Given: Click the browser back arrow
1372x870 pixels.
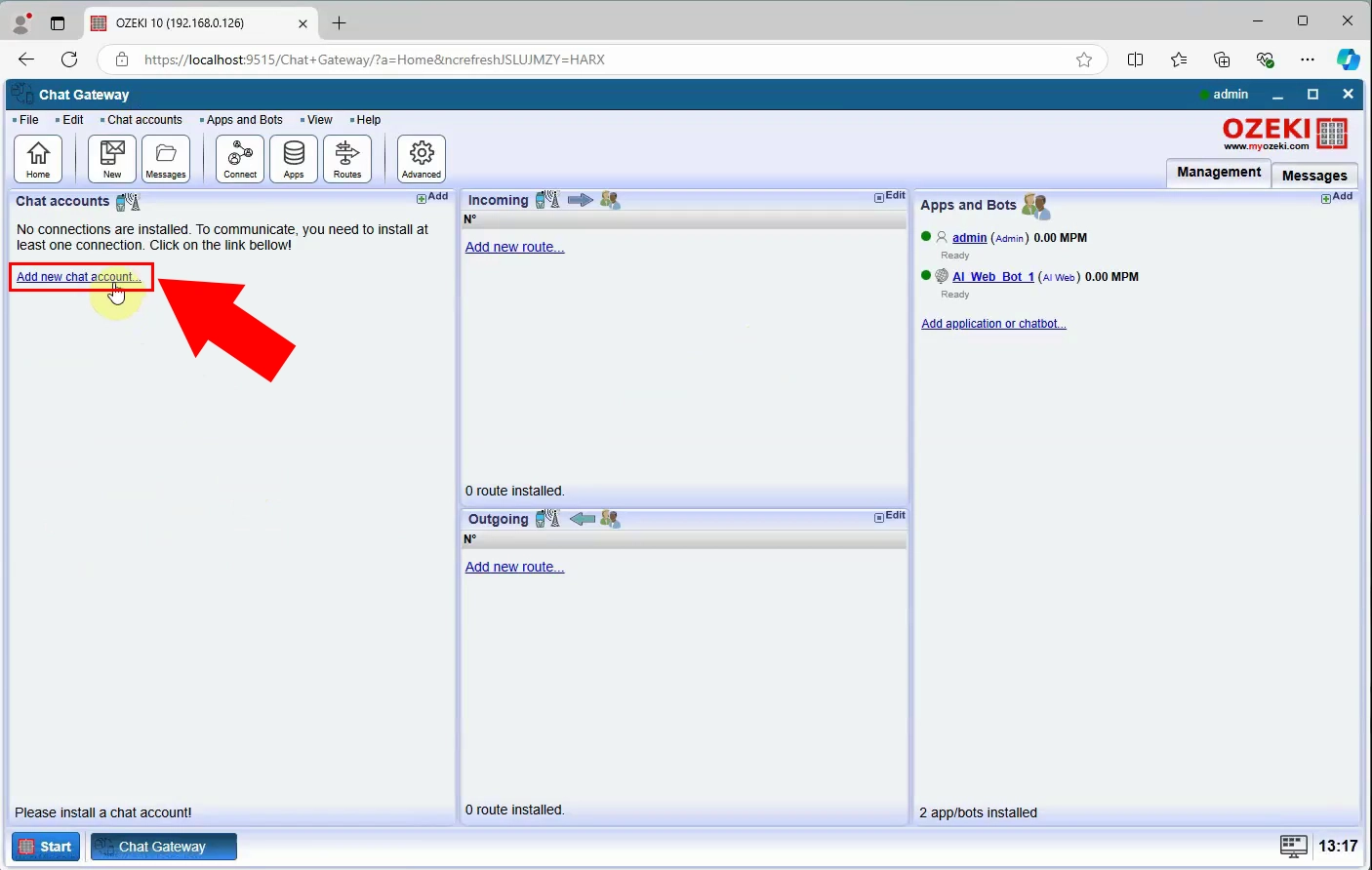Looking at the screenshot, I should click(x=26, y=59).
